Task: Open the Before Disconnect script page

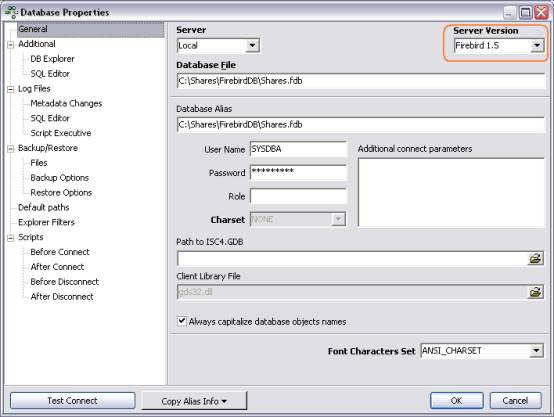Action: pos(65,282)
